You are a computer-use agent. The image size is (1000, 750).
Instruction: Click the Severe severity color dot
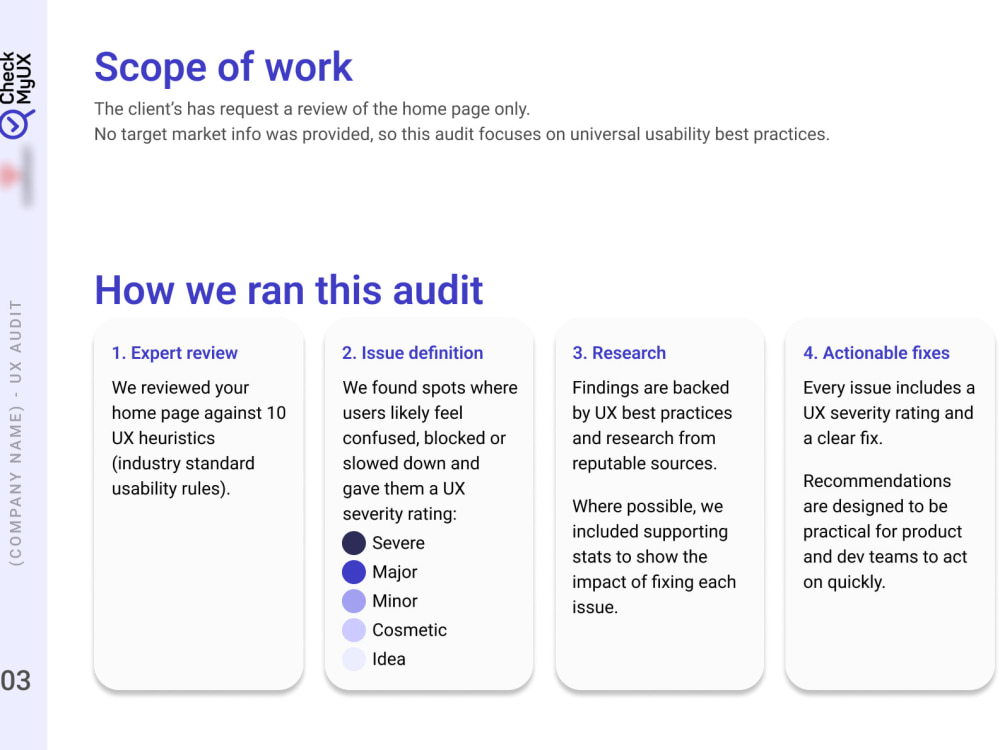pyautogui.click(x=354, y=543)
